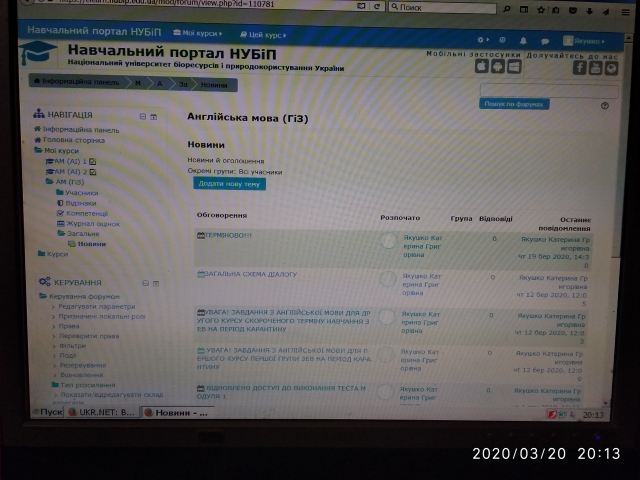Show Firefox sidebars icon

point(524,9)
